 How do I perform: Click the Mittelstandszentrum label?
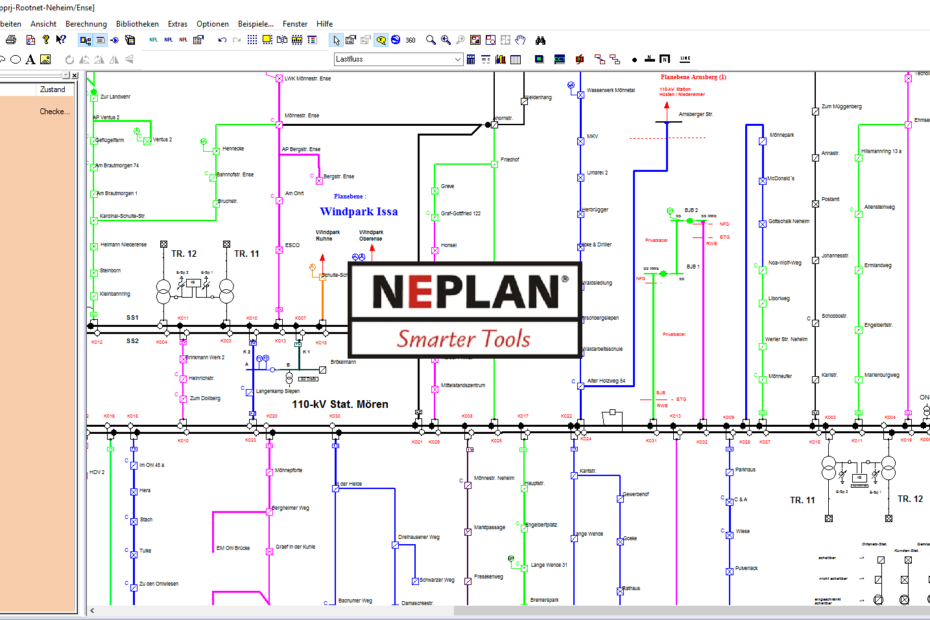(x=463, y=385)
